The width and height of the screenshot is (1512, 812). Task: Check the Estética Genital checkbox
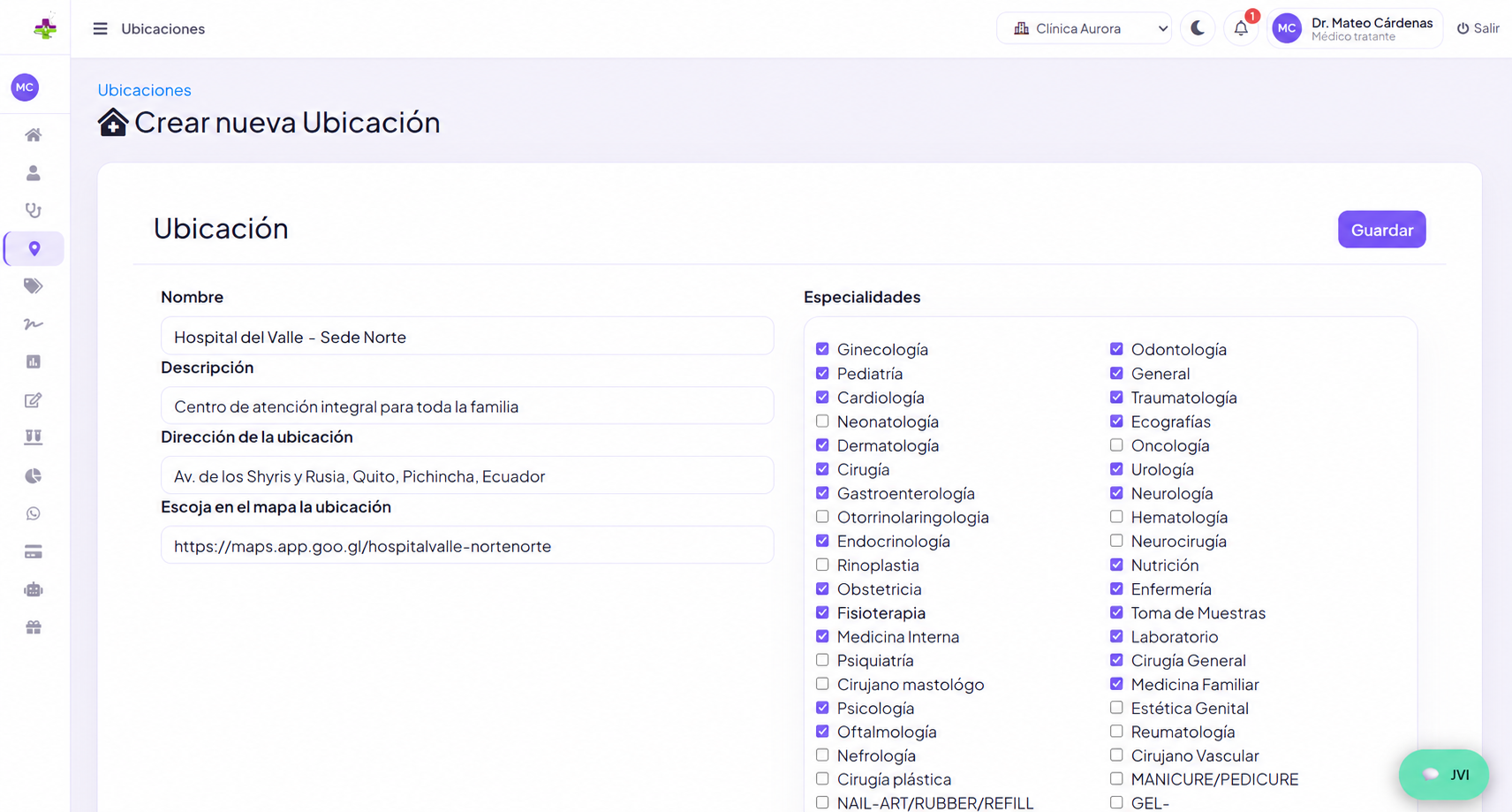coord(1116,708)
